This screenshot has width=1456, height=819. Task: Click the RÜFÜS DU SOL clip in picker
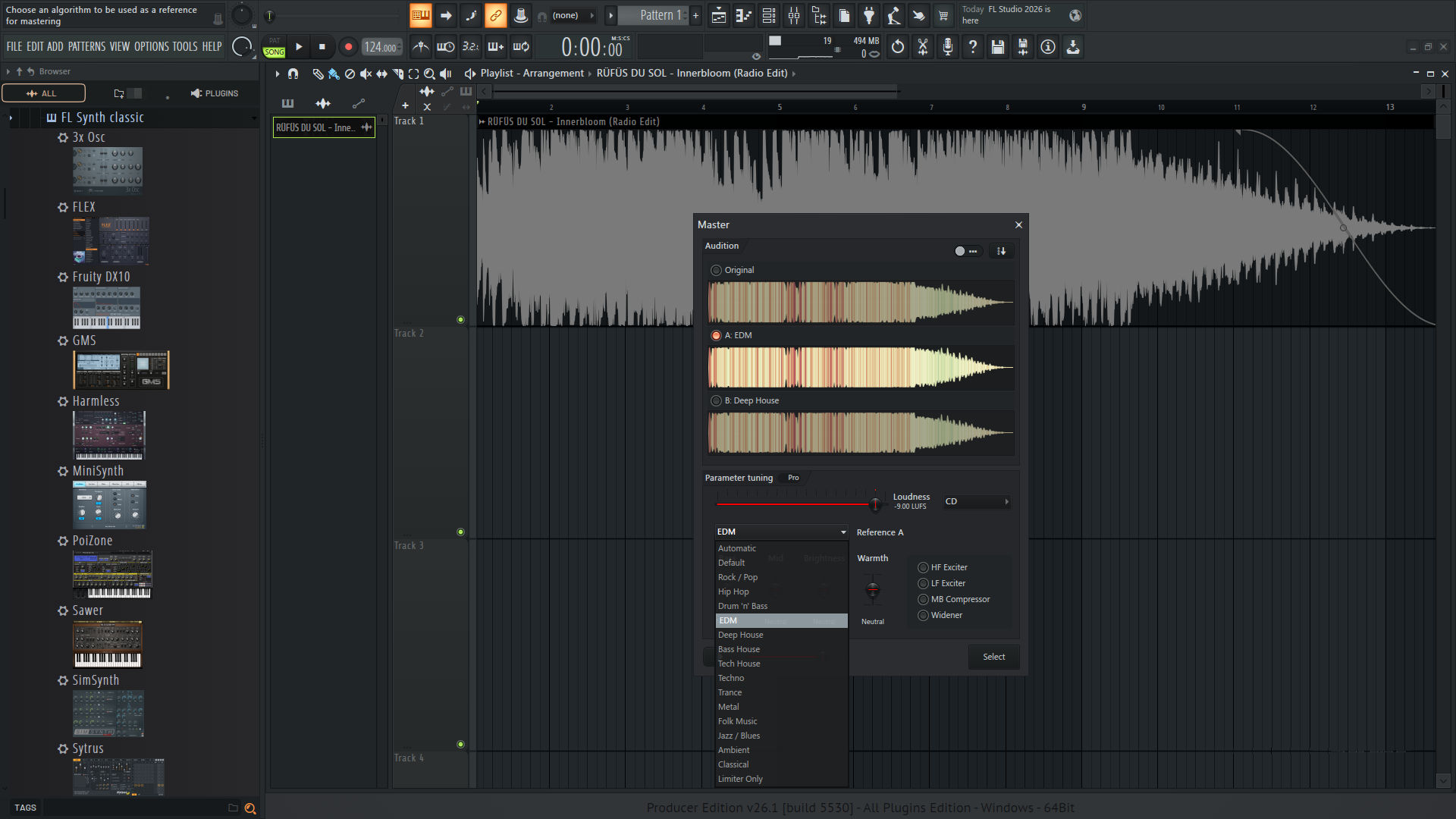324,127
